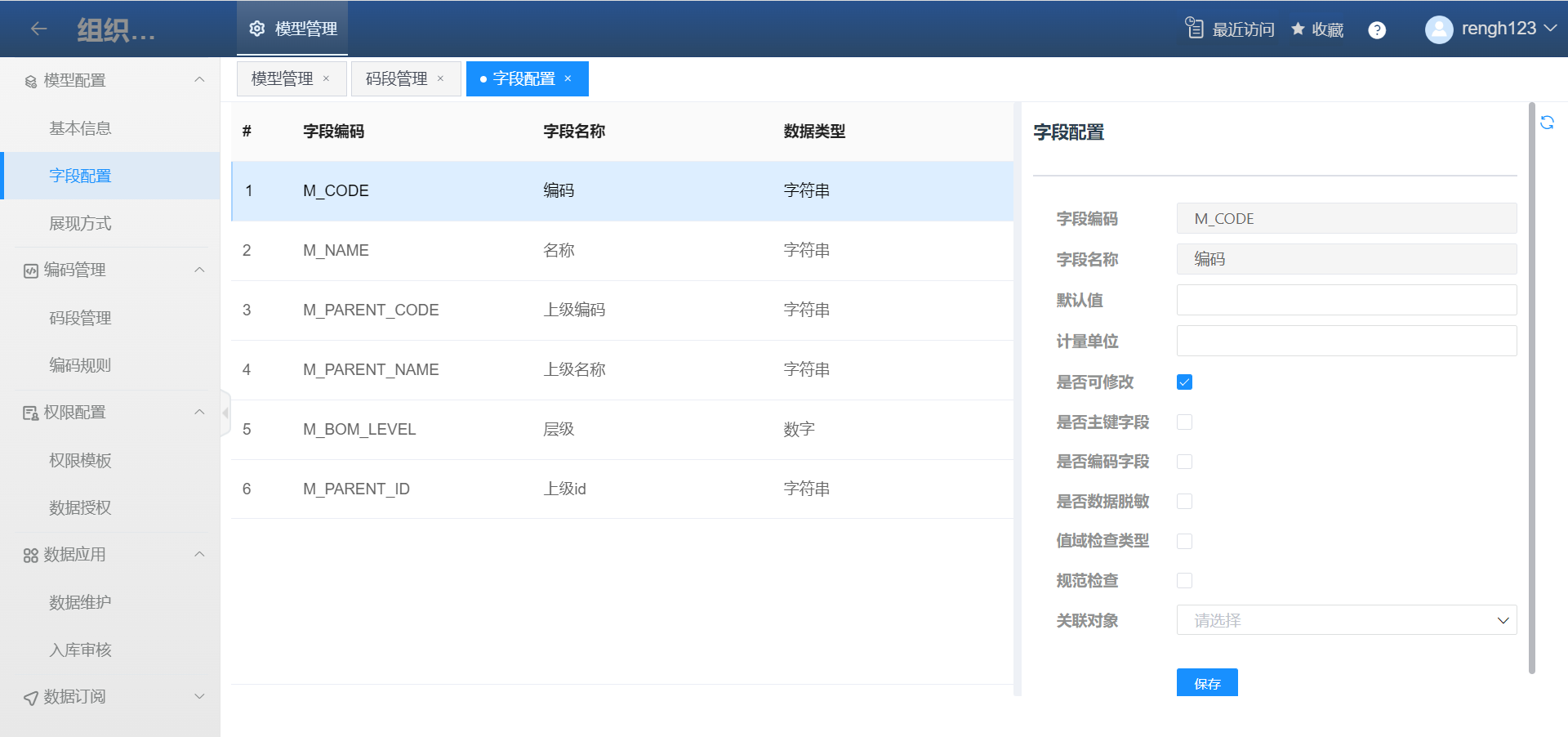
Task: Uncheck the 是否可修改 checkbox
Action: (x=1184, y=382)
